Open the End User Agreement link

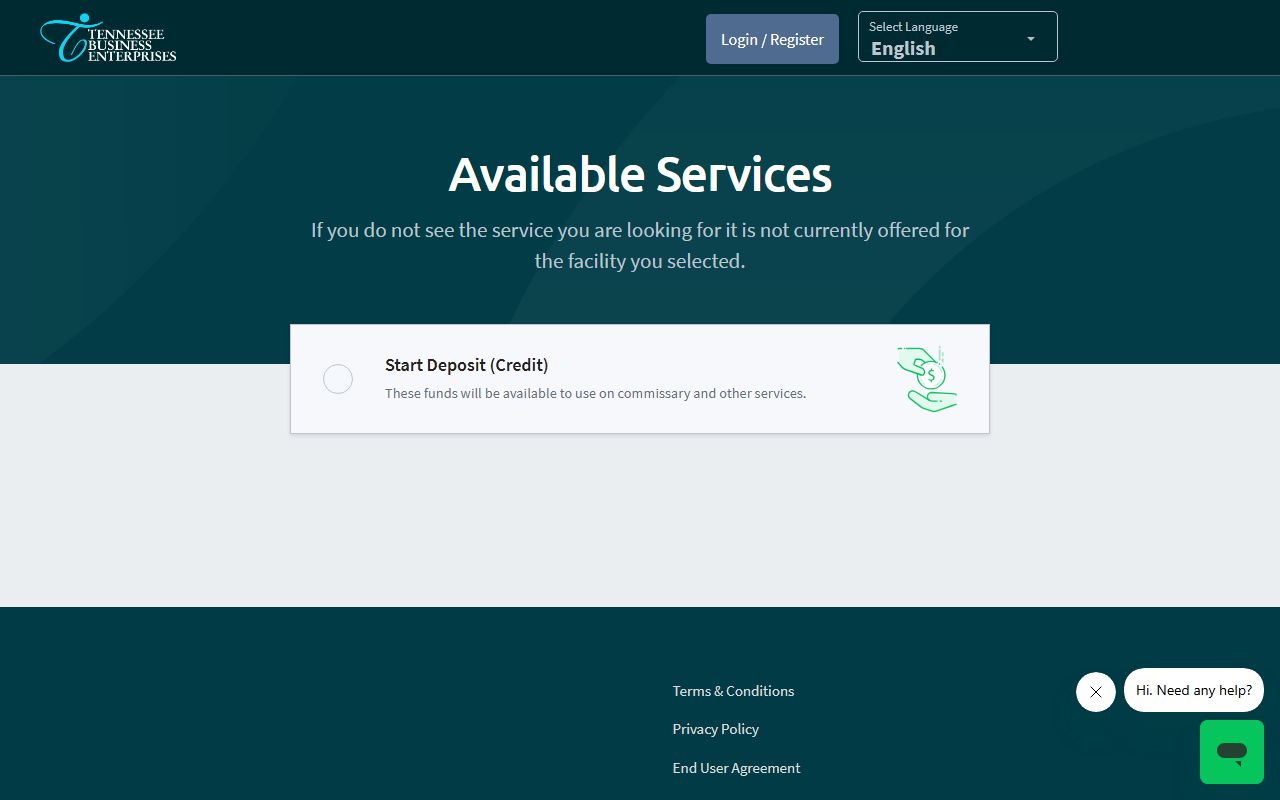click(x=736, y=768)
